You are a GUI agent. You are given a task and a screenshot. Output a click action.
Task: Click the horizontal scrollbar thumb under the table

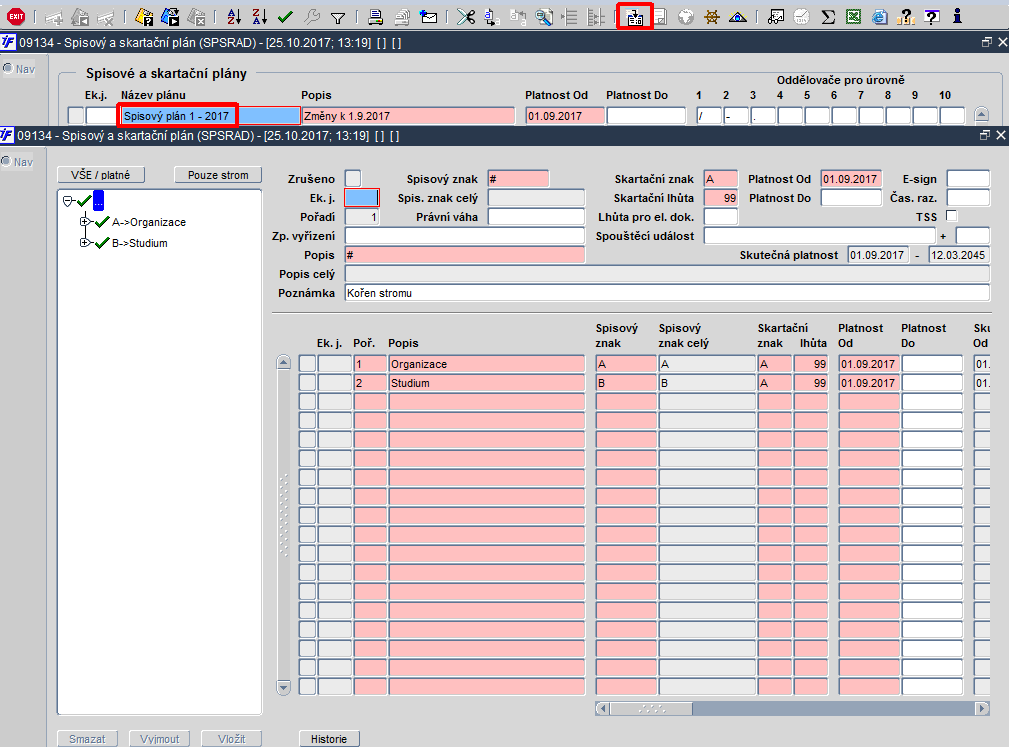pyautogui.click(x=651, y=708)
